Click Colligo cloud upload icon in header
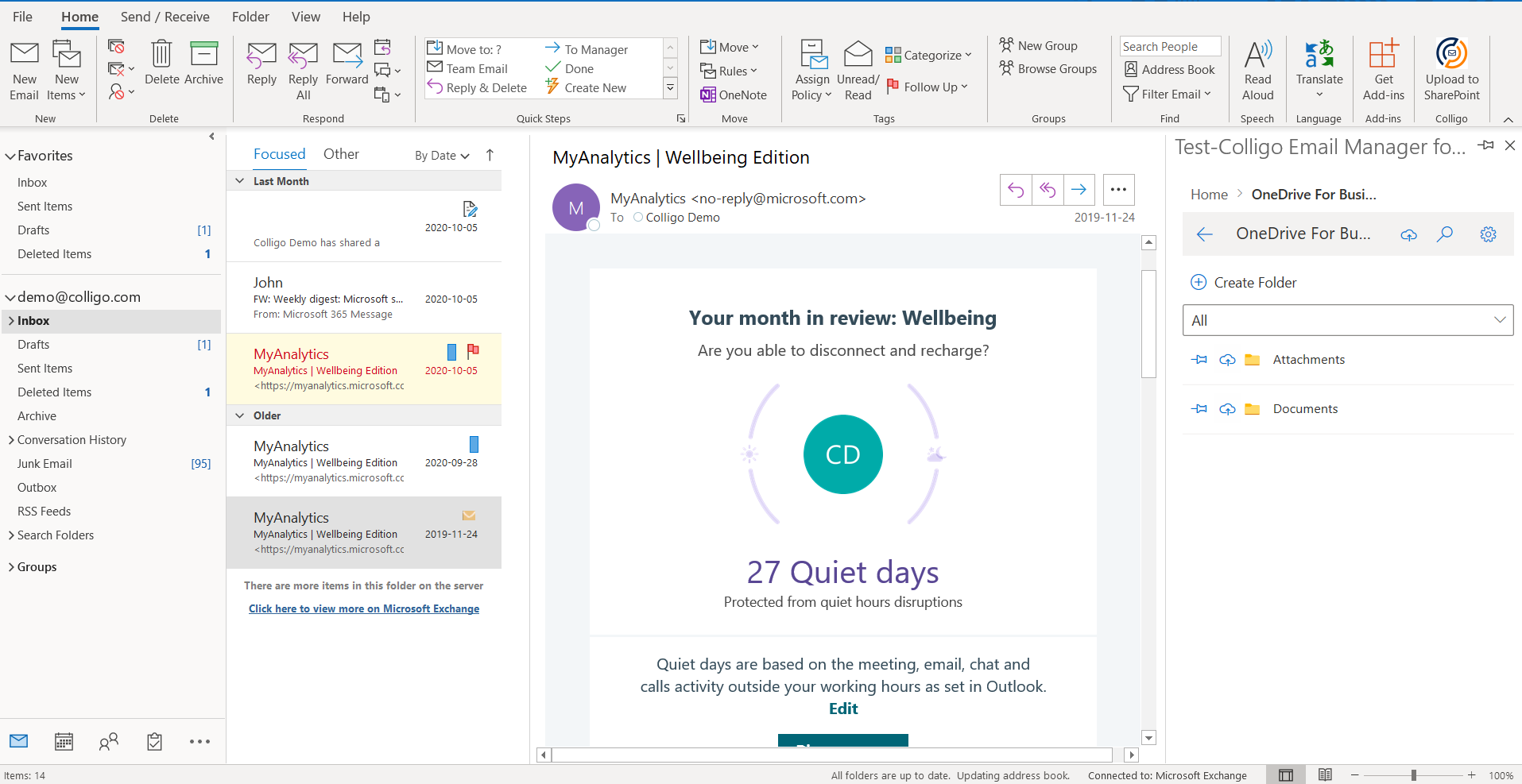Viewport: 1522px width, 784px height. [x=1408, y=234]
